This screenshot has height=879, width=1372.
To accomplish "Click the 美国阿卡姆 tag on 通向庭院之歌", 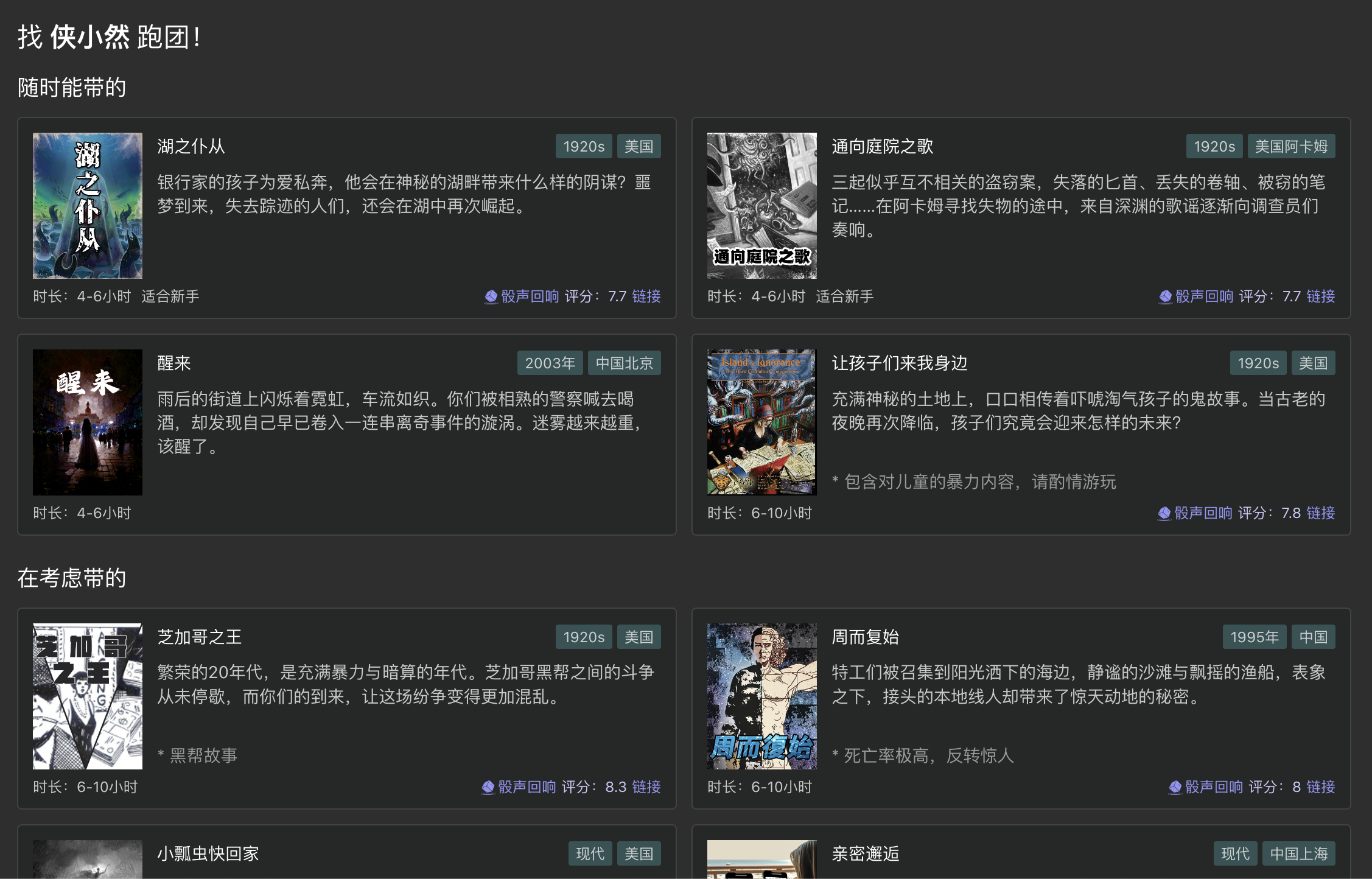I will coord(1290,146).
